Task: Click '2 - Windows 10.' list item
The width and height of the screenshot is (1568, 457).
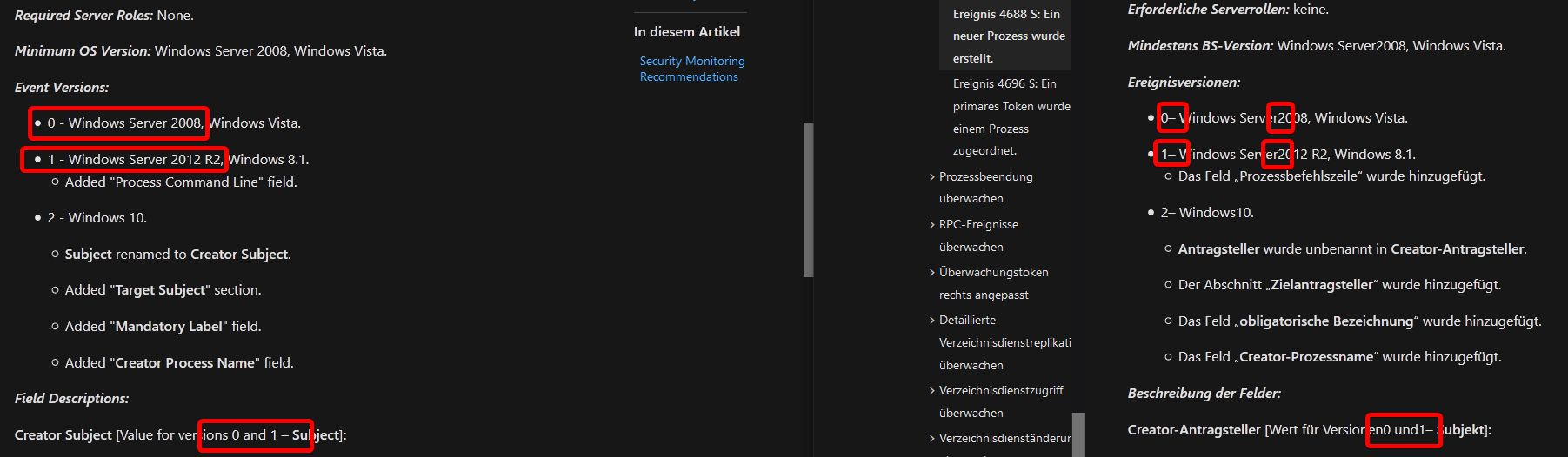Action: pos(97,218)
